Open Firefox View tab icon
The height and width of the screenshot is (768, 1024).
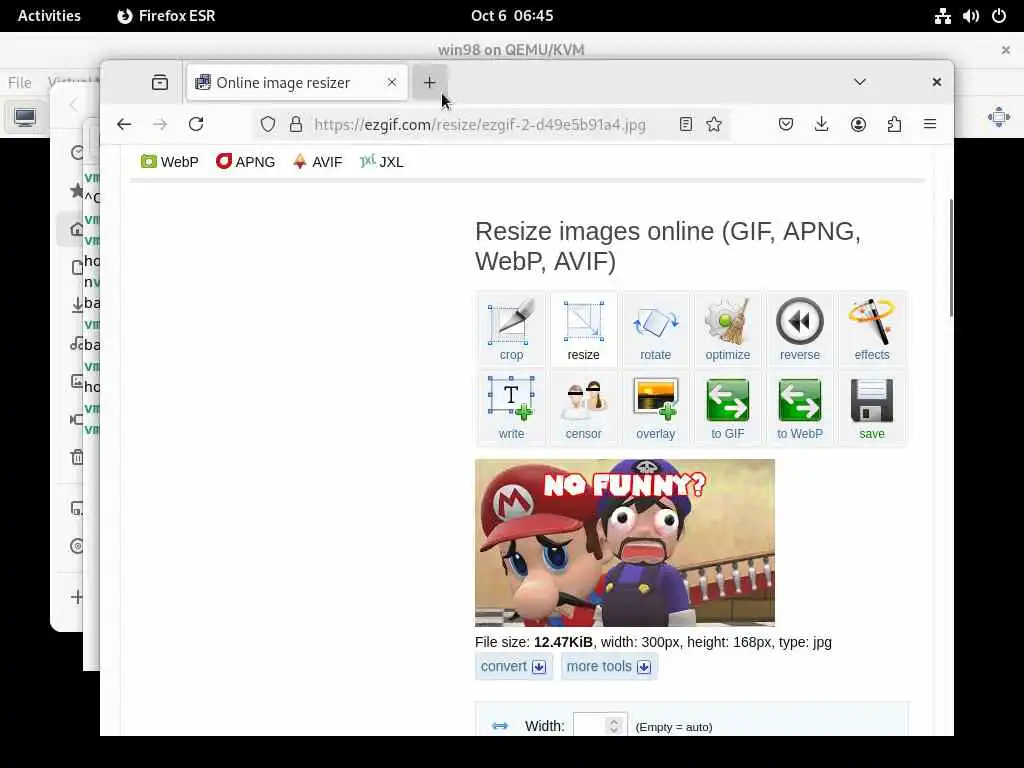pos(160,82)
